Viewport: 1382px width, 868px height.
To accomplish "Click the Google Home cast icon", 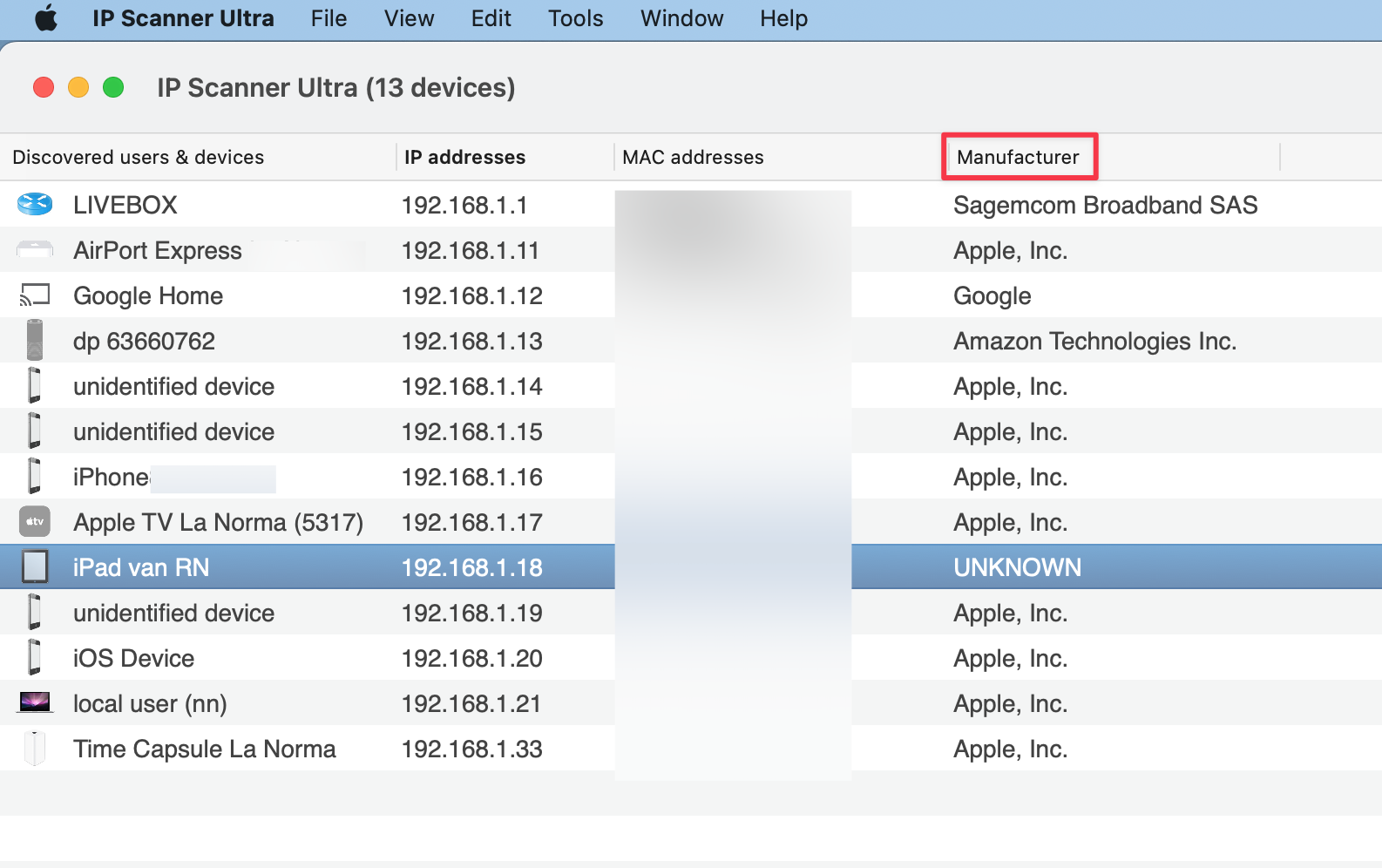I will (x=35, y=295).
